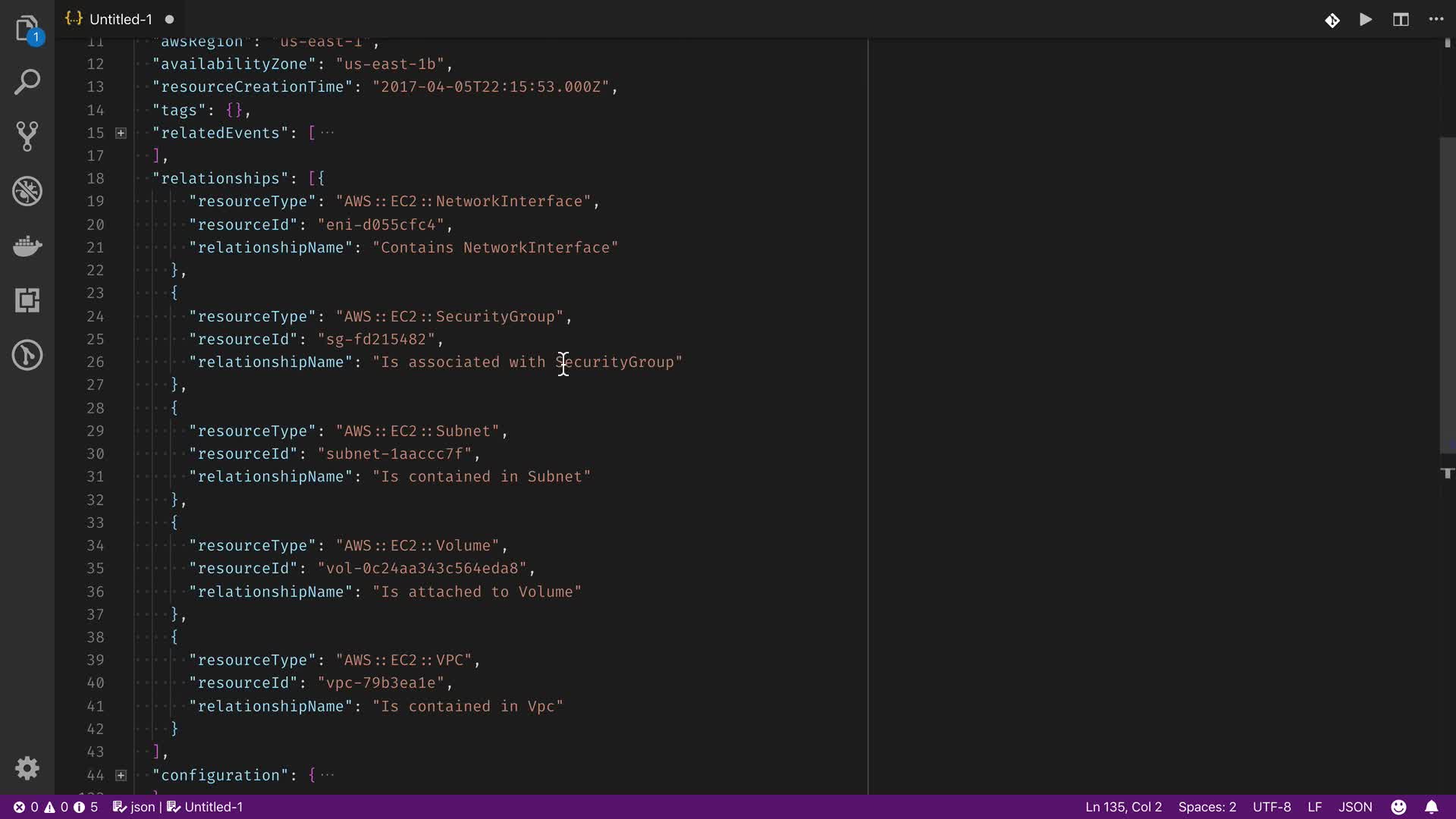Open the Extensions view icon
Image resolution: width=1456 pixels, height=819 pixels.
pos(27,300)
